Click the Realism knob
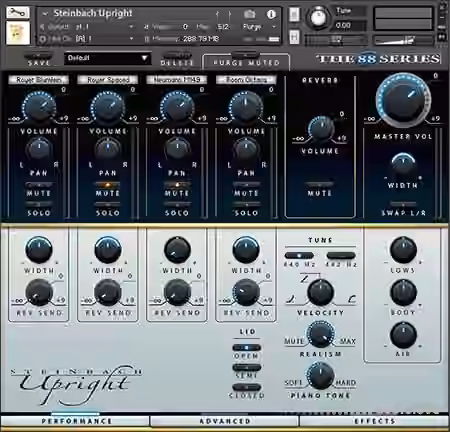 [x=320, y=335]
